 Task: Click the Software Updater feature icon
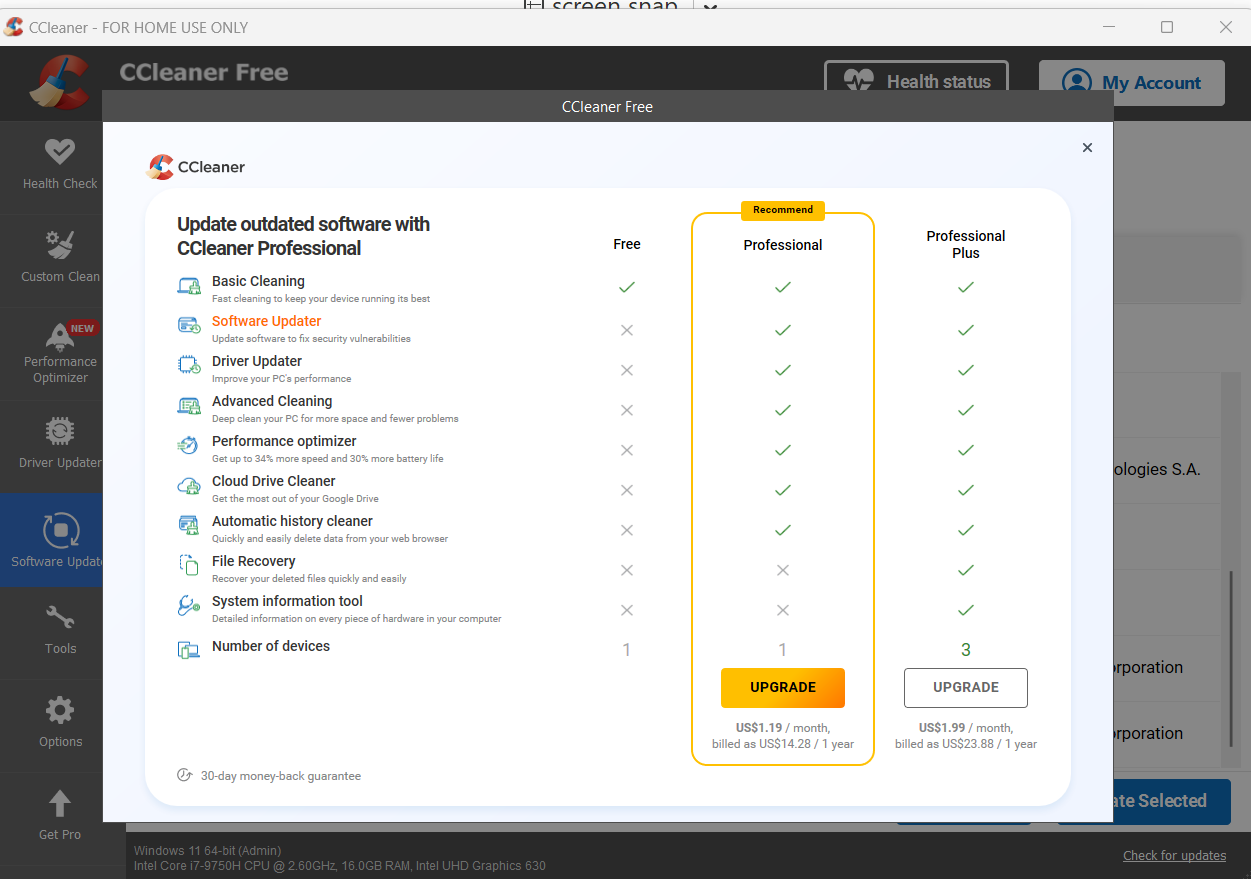[x=189, y=325]
